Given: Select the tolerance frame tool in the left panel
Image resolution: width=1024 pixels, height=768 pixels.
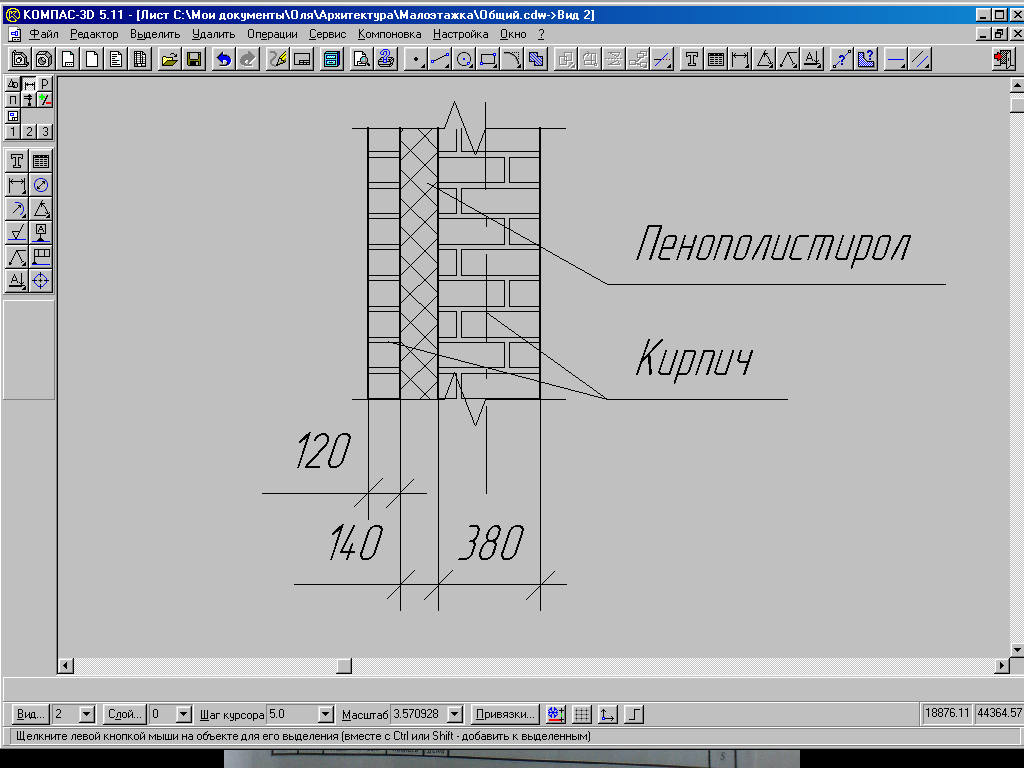Looking at the screenshot, I should point(40,257).
